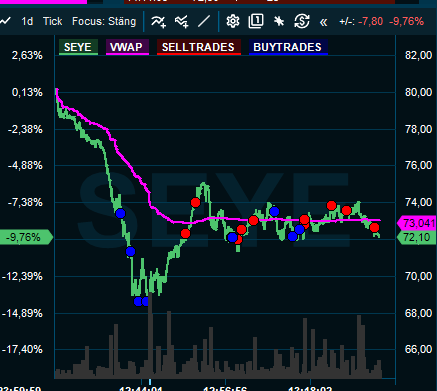The width and height of the screenshot is (437, 391).
Task: Click the currency refresh icon
Action: 302,22
